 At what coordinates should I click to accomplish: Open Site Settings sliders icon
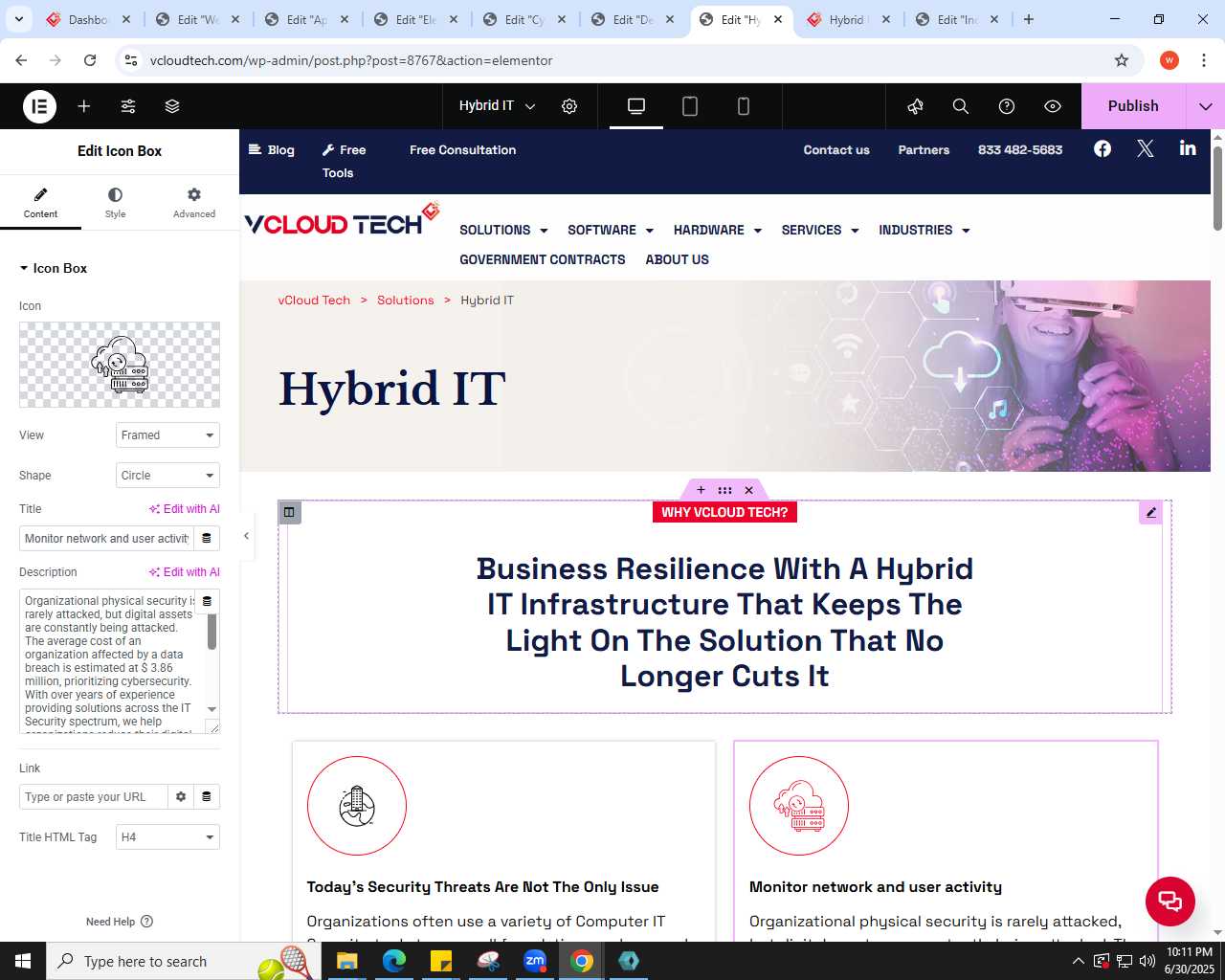(128, 106)
